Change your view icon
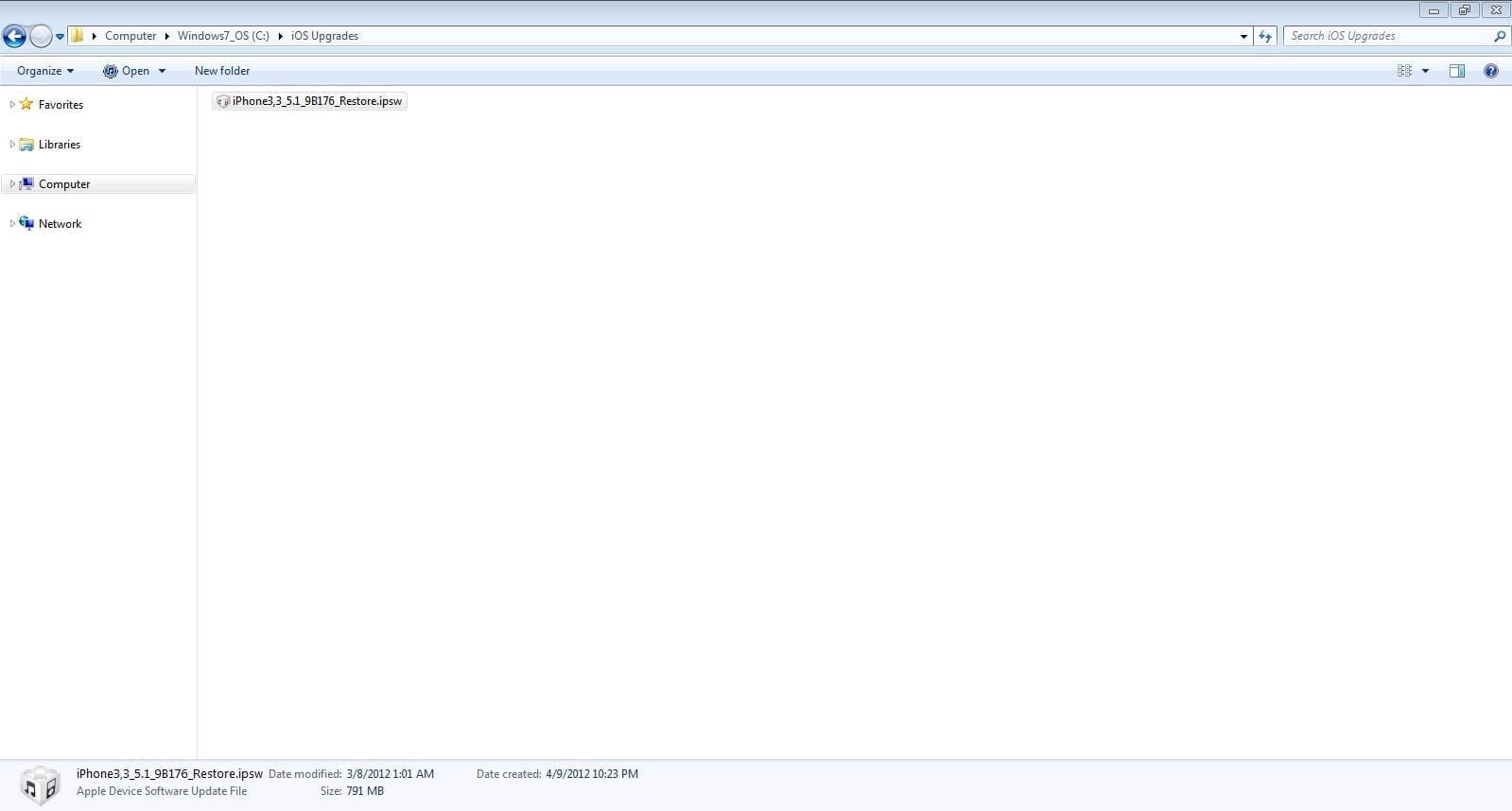The image size is (1512, 811). 1404,71
